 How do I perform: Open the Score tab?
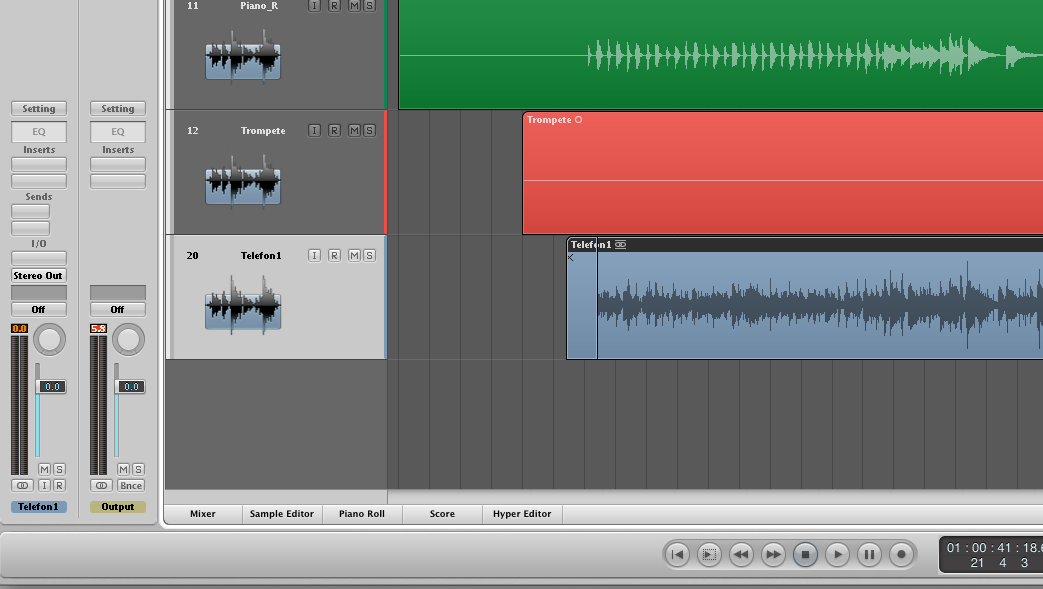point(442,514)
